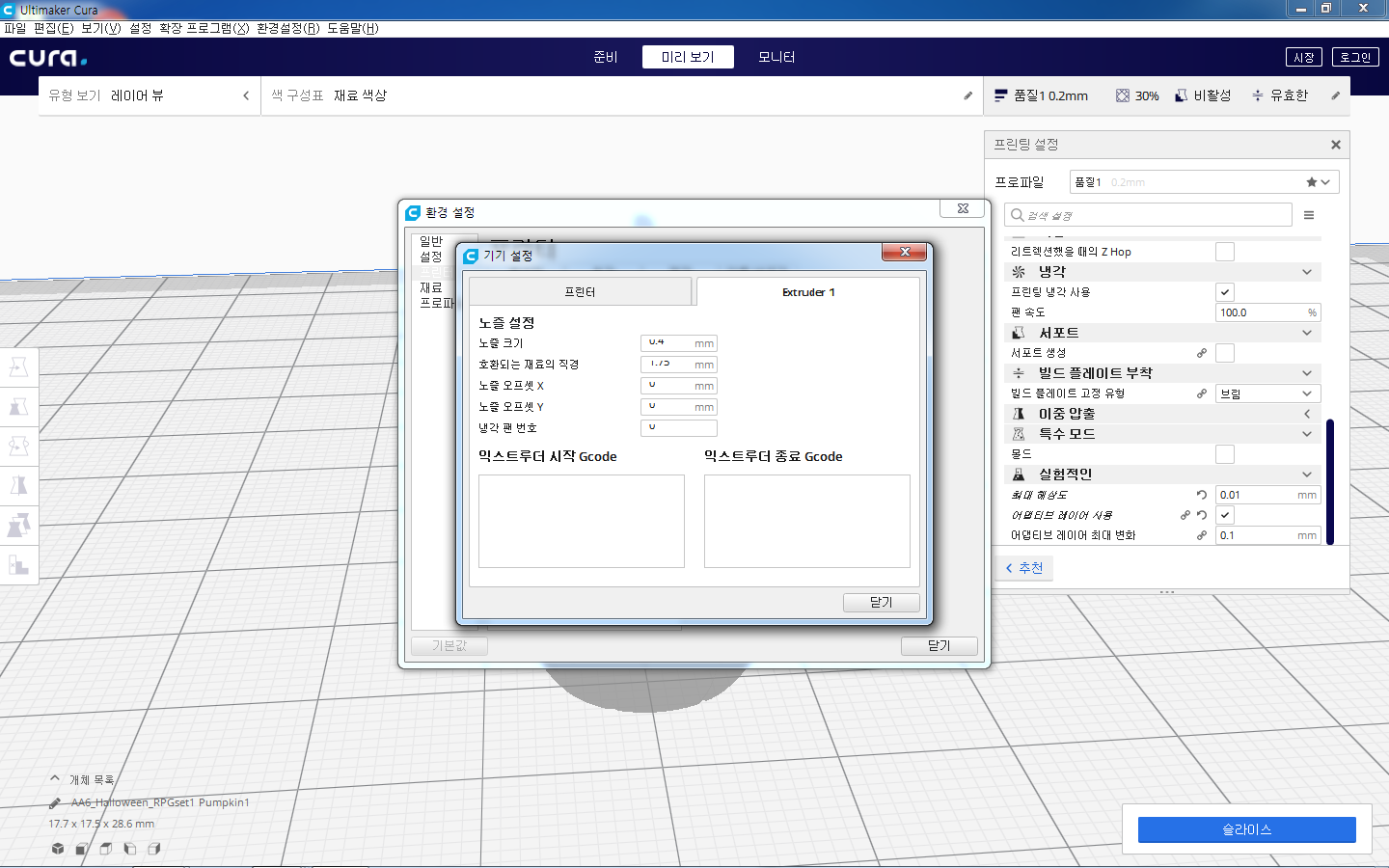The height and width of the screenshot is (868, 1389).
Task: Reset 최대 해상도 value with revert arrow
Action: pyautogui.click(x=1202, y=495)
